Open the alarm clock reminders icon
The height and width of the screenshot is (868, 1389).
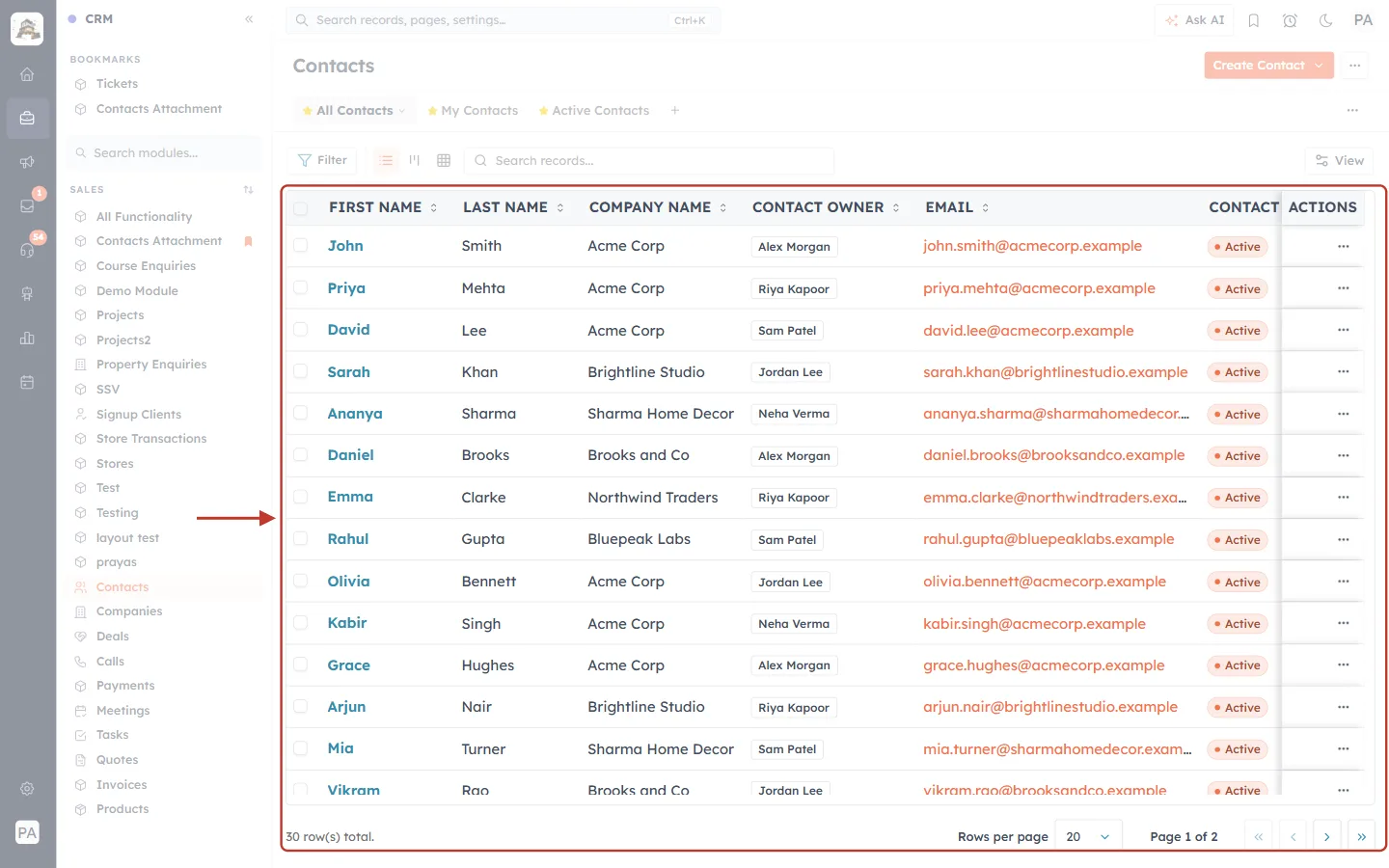pyautogui.click(x=1290, y=20)
